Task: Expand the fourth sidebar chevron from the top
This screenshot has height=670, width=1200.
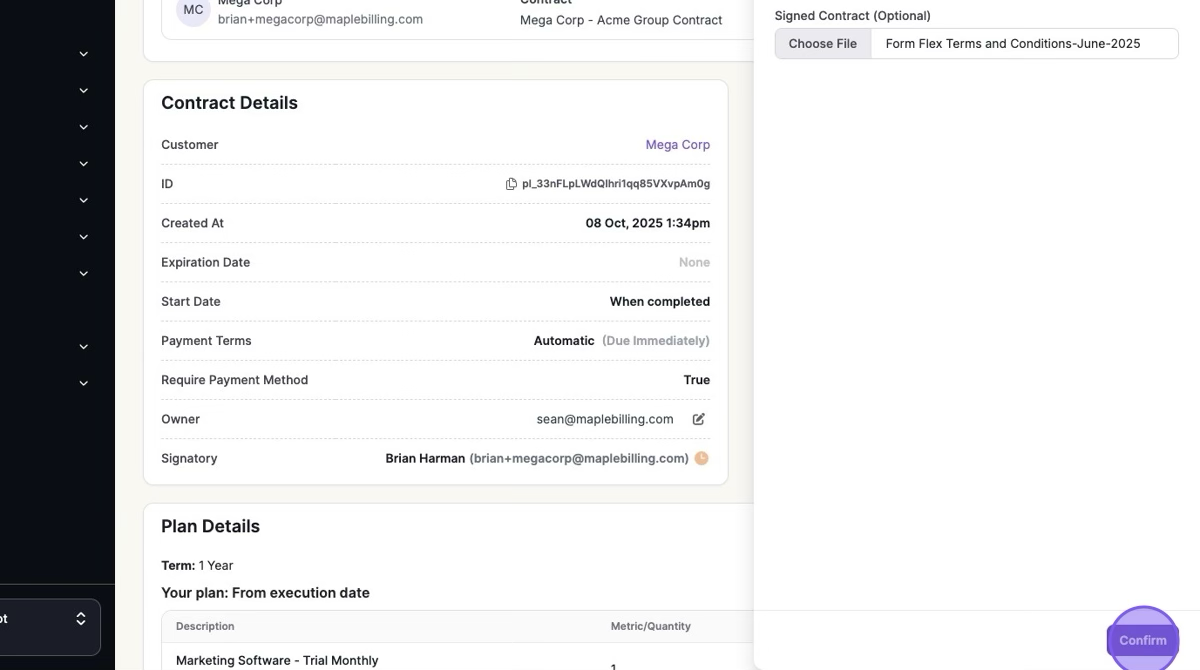Action: 84,164
